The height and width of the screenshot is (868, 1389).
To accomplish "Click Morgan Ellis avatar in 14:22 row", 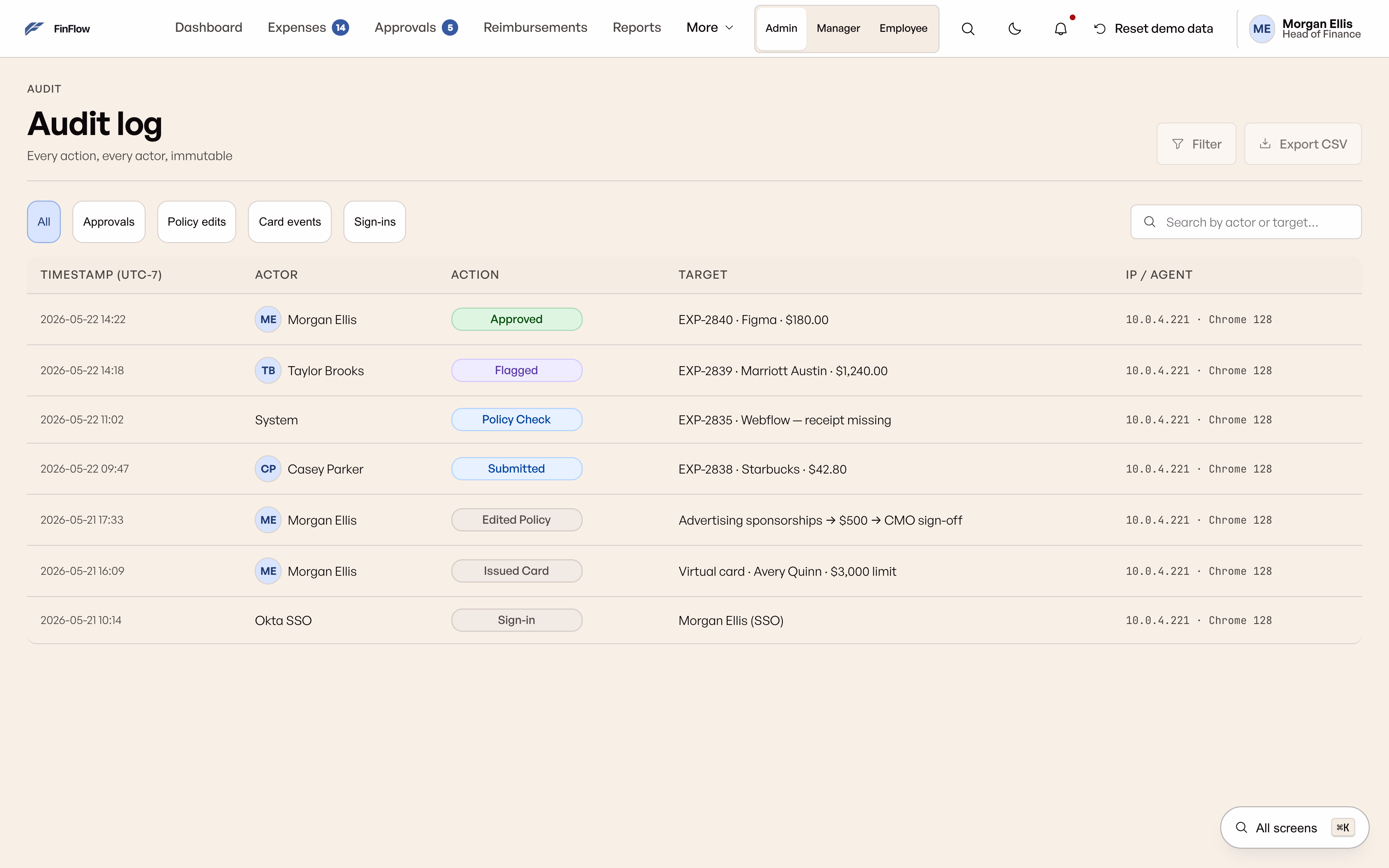I will click(x=268, y=319).
